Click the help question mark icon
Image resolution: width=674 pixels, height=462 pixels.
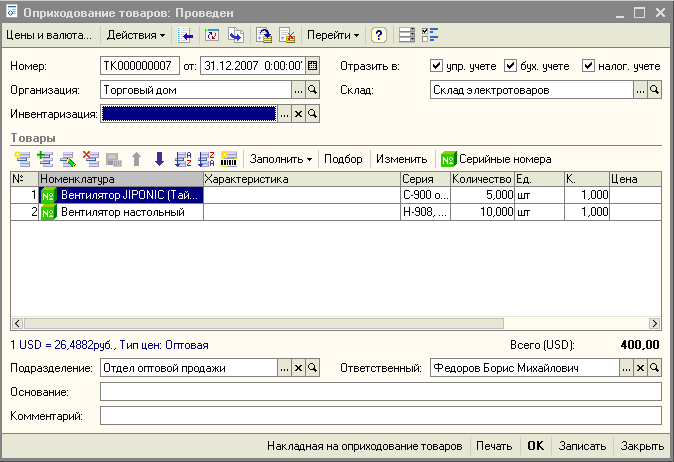point(379,35)
